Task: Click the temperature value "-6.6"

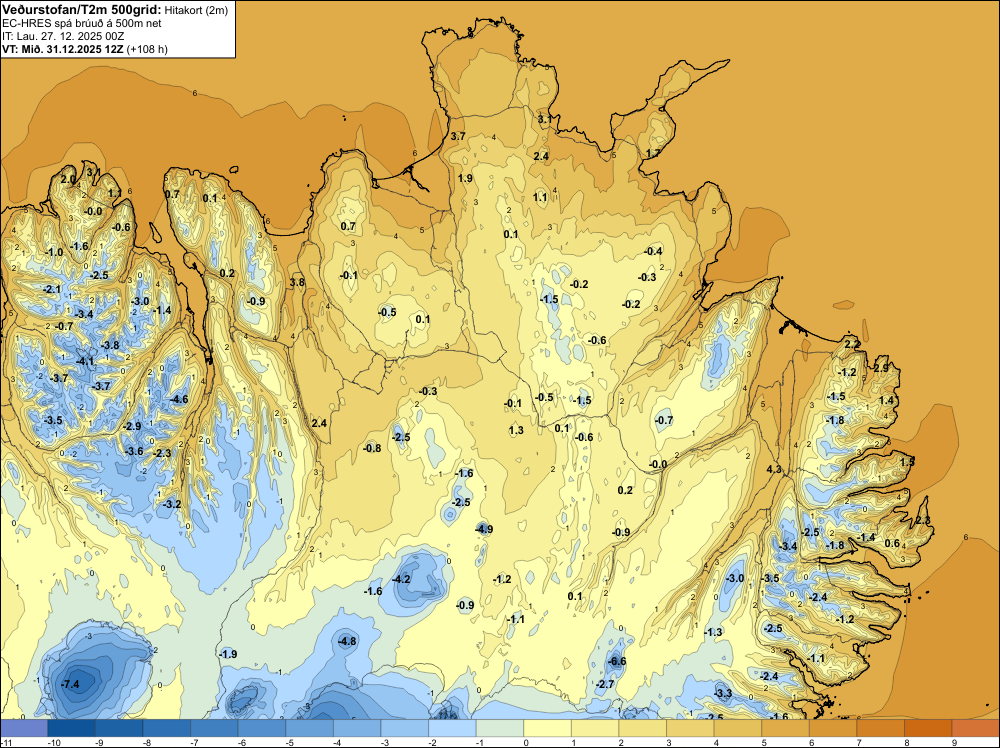Action: (x=617, y=661)
